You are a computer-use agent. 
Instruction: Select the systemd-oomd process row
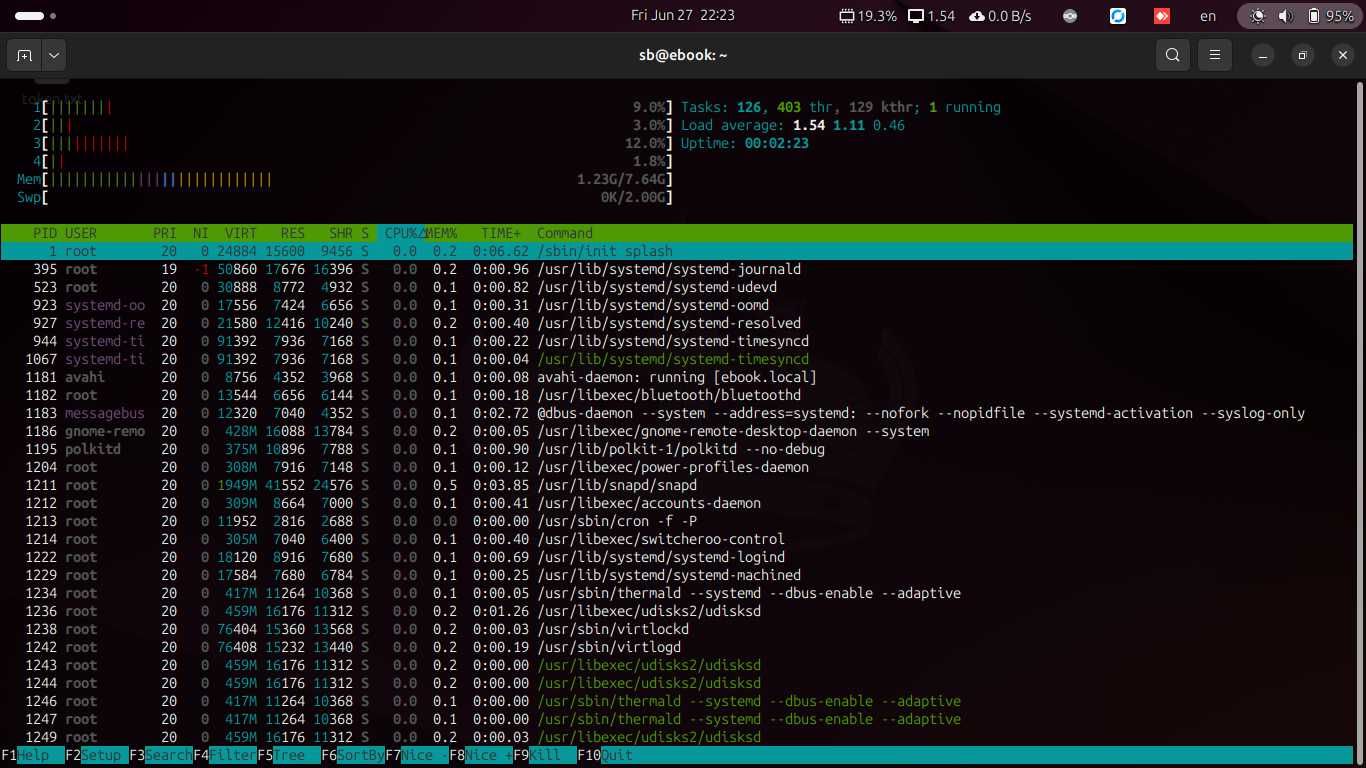pos(677,305)
